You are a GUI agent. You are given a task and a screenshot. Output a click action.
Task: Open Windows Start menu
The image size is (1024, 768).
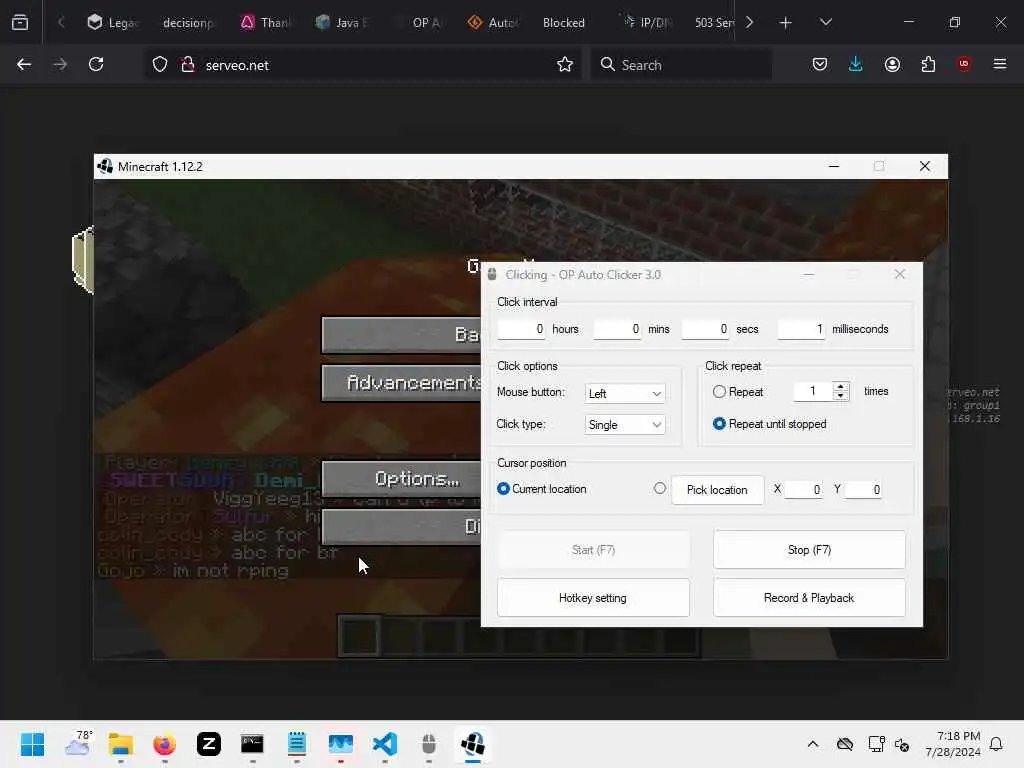point(32,744)
